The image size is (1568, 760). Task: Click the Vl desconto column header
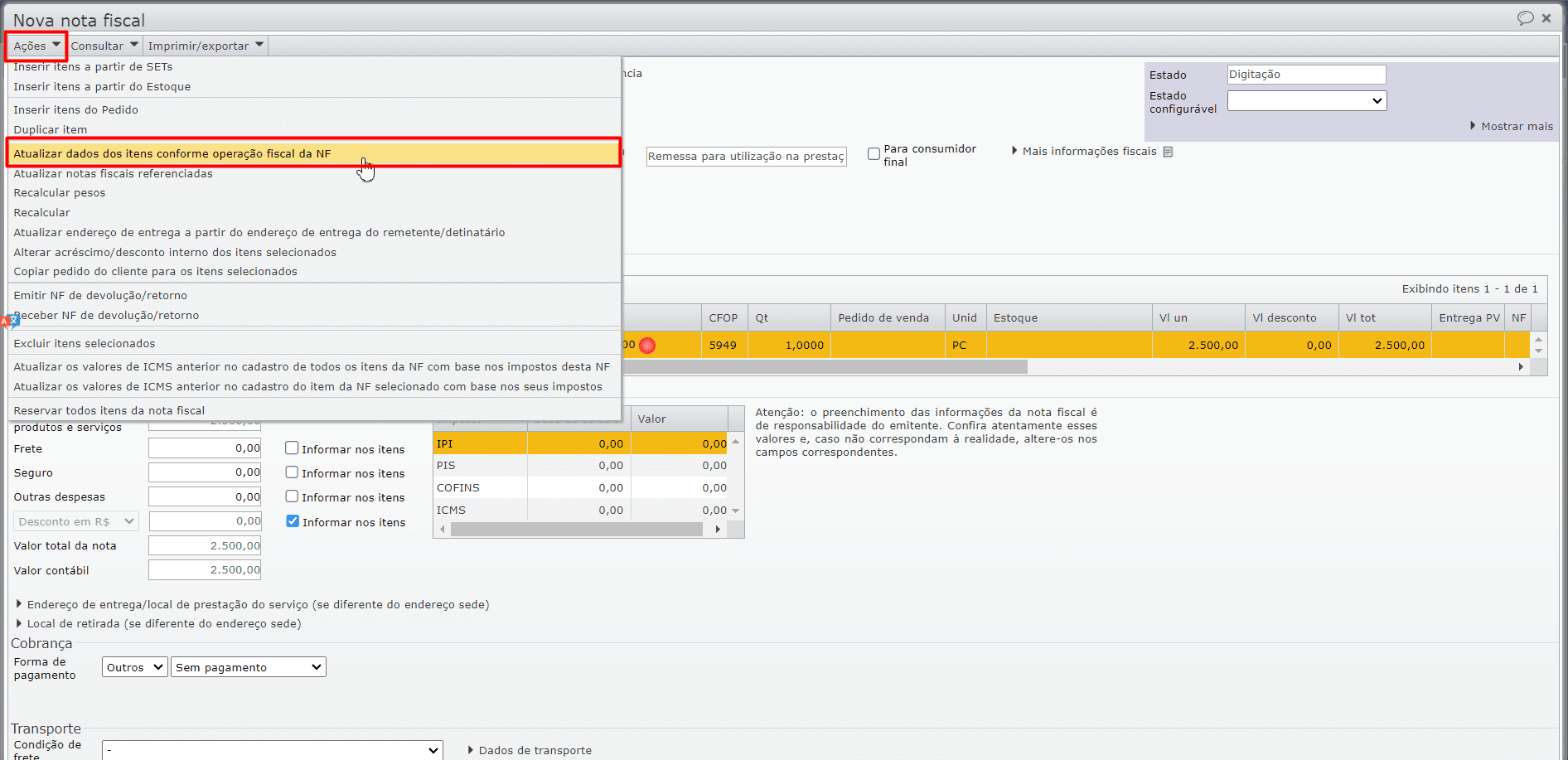pos(1291,317)
